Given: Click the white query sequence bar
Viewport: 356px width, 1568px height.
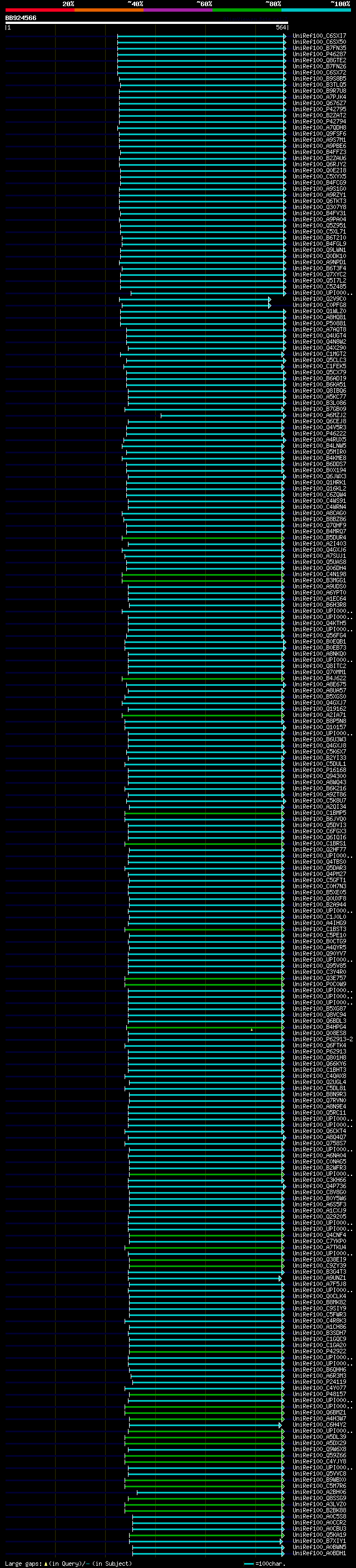Looking at the screenshot, I should [147, 23].
